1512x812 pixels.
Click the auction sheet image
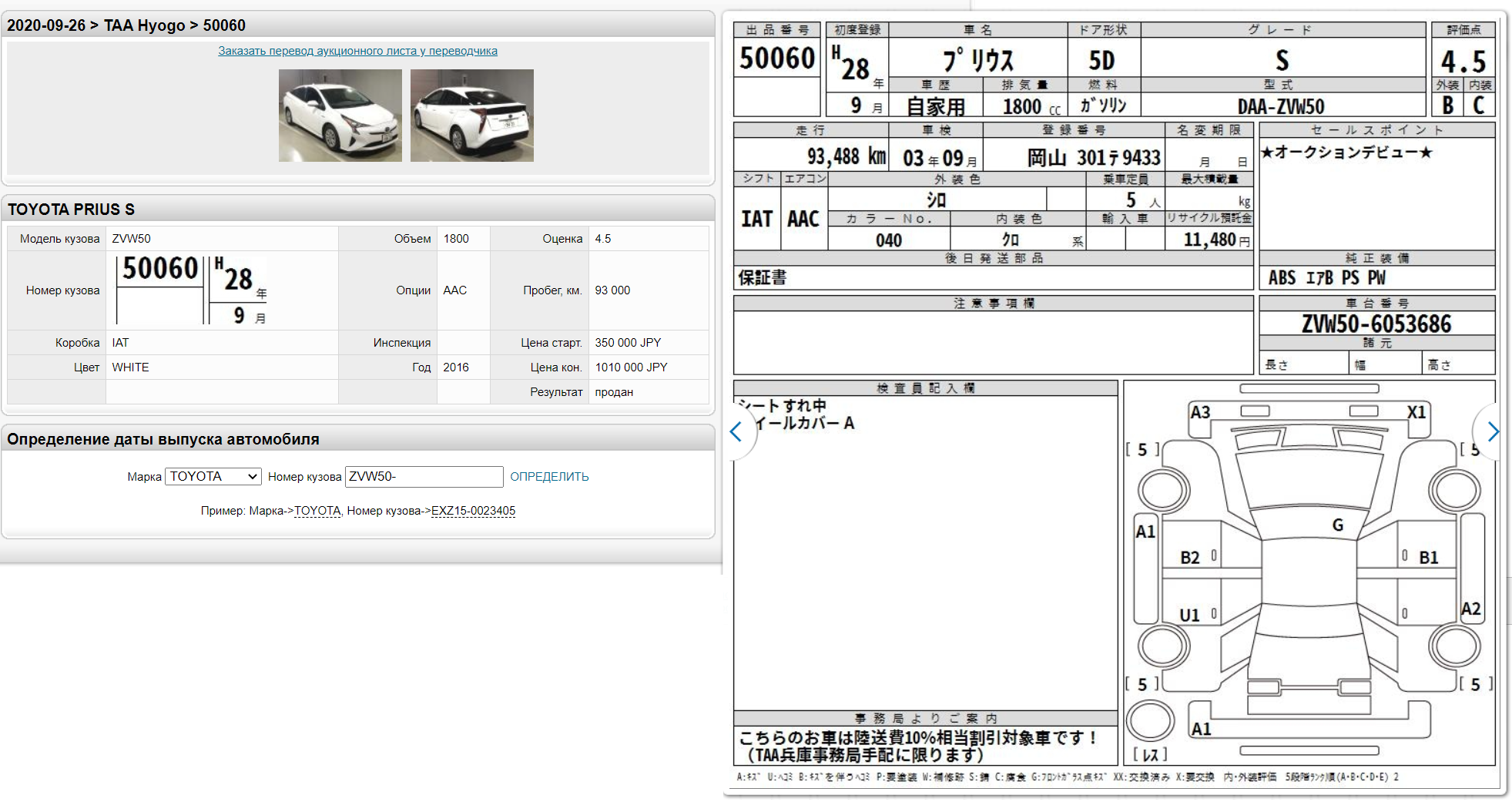pyautogui.click(x=1115, y=403)
